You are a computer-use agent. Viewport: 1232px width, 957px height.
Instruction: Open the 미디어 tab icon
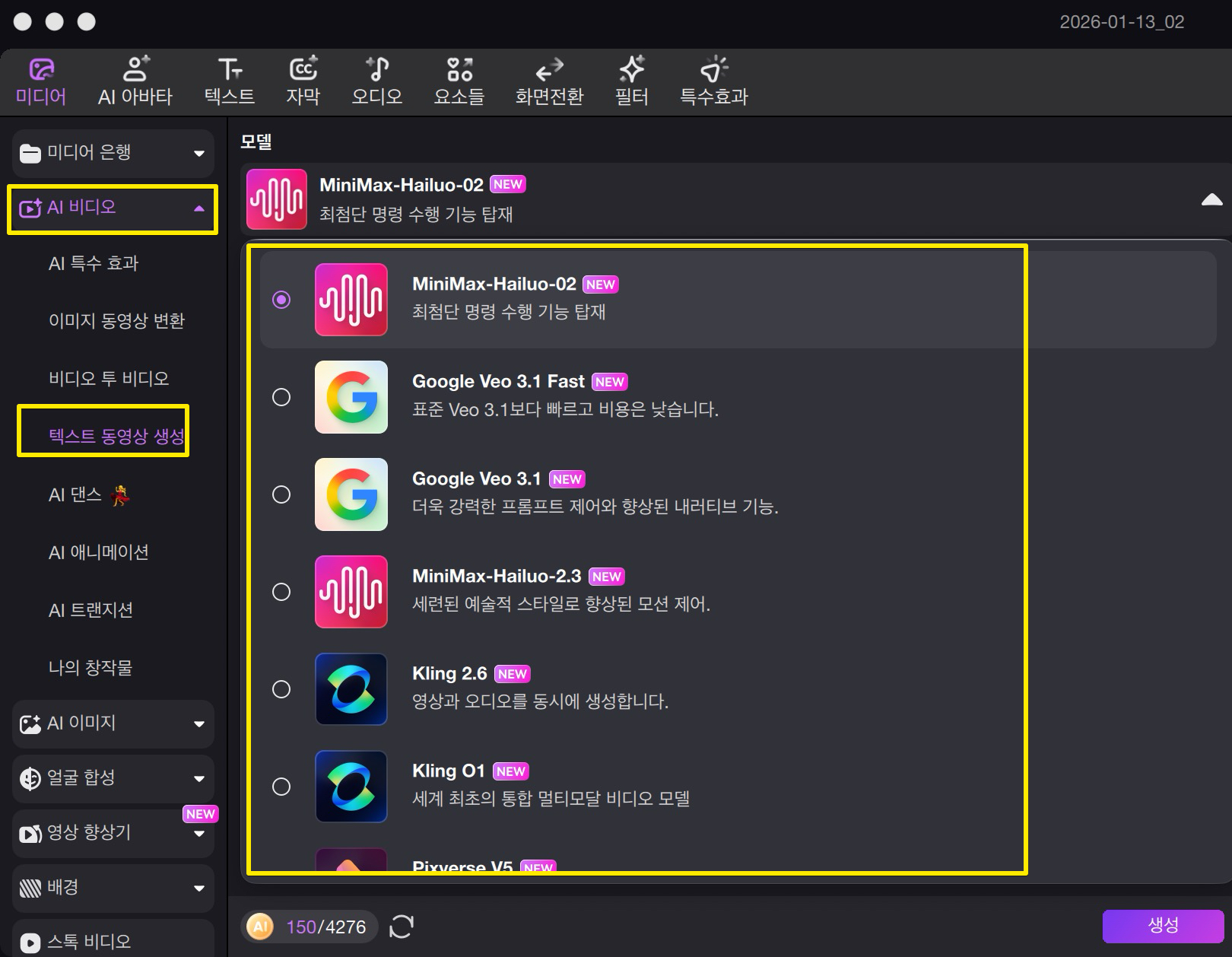(41, 69)
